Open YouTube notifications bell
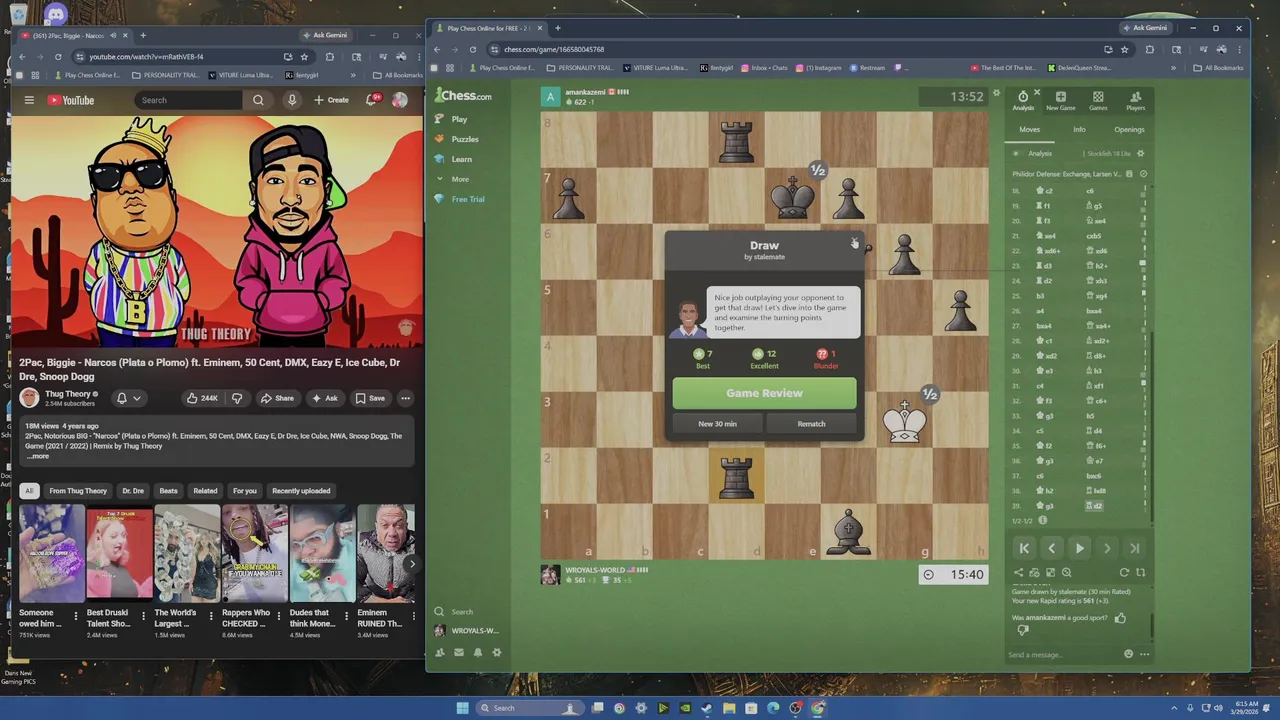 372,100
